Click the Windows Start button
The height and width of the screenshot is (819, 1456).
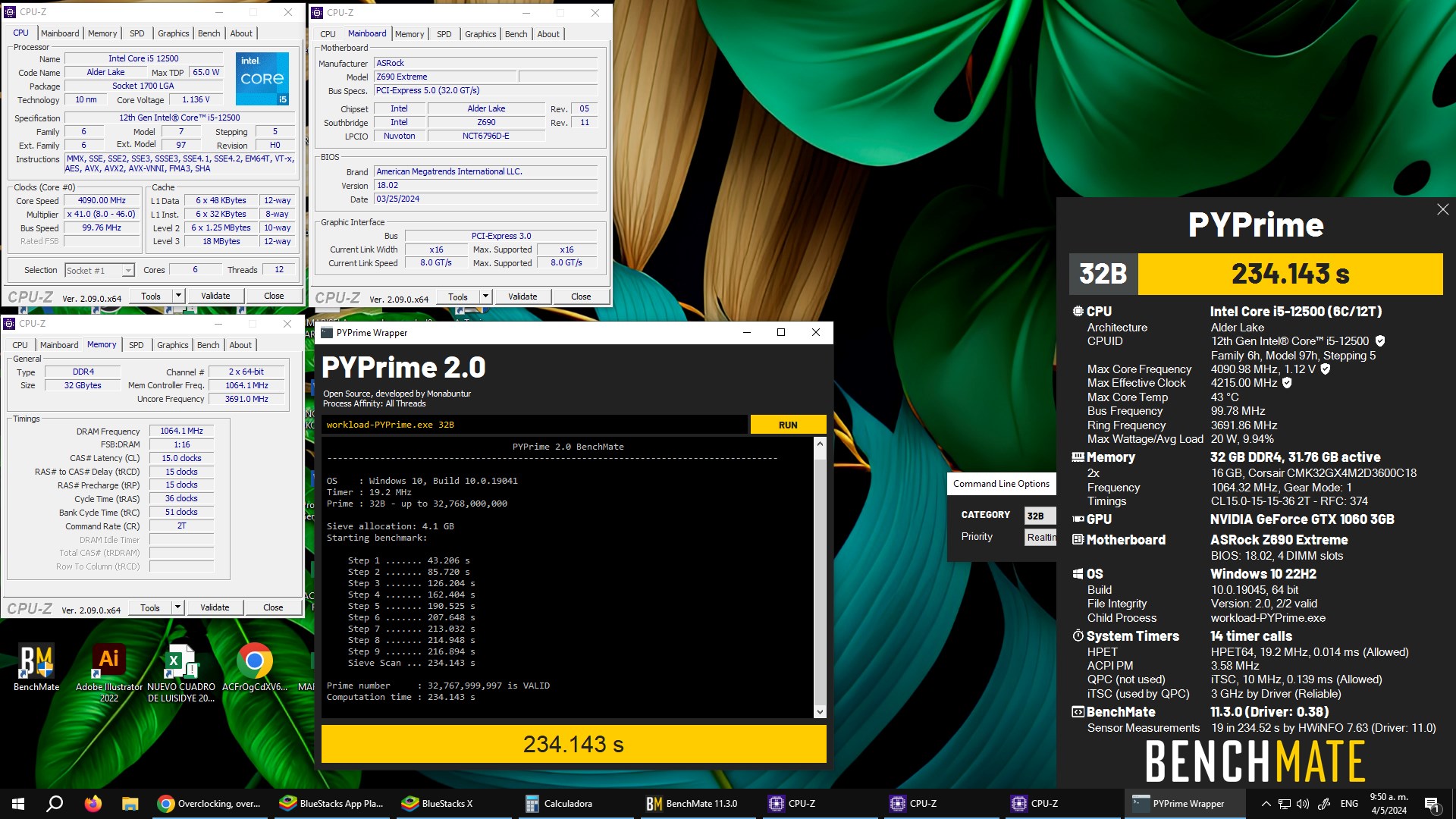[18, 804]
